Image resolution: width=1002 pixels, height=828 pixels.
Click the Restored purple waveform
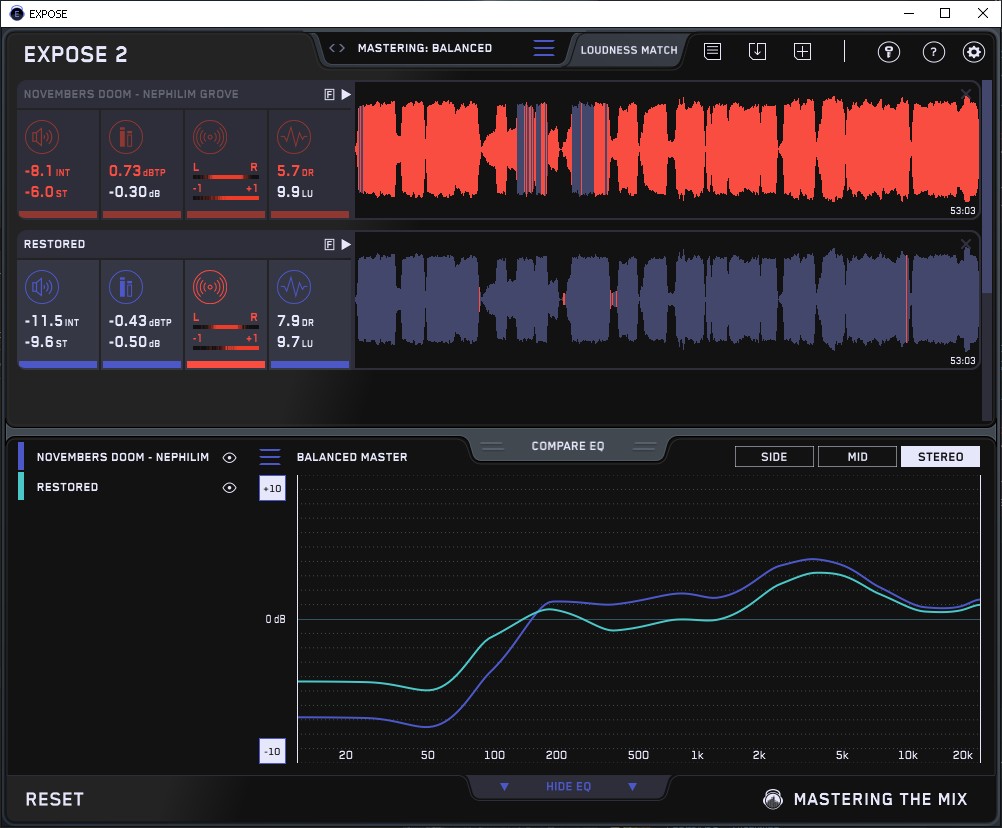(667, 300)
